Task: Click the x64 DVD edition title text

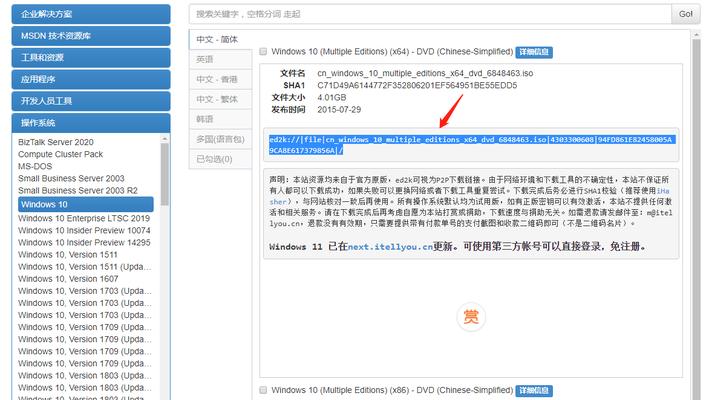Action: (x=392, y=52)
